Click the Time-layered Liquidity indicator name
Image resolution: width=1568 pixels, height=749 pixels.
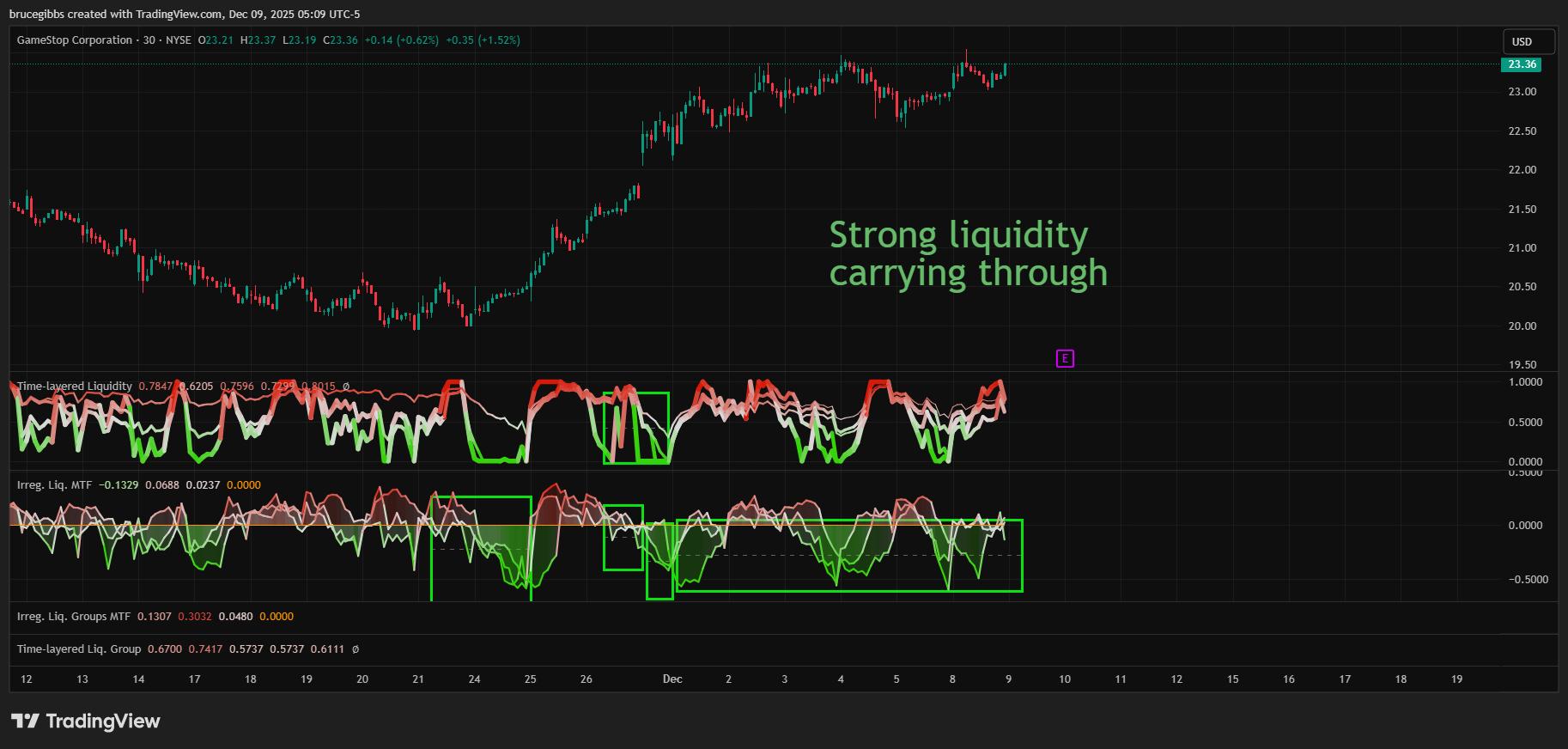click(75, 387)
